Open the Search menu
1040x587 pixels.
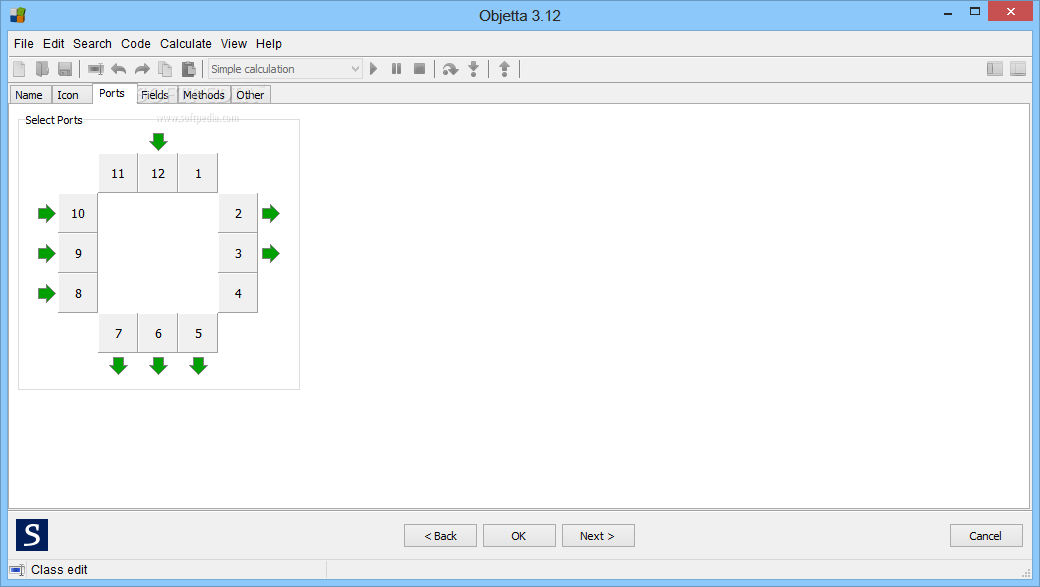(92, 44)
